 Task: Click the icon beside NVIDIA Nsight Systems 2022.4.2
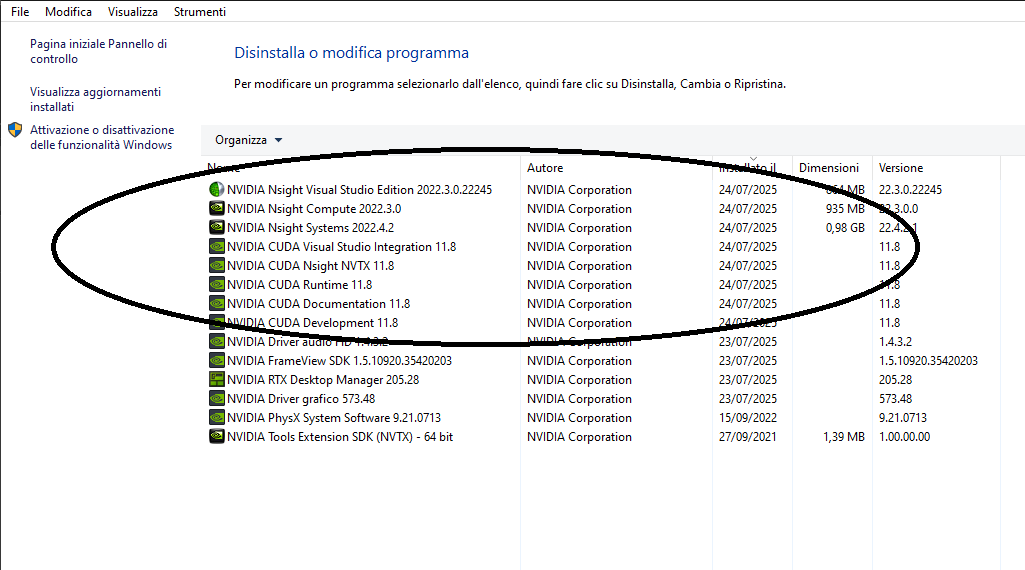[216, 227]
